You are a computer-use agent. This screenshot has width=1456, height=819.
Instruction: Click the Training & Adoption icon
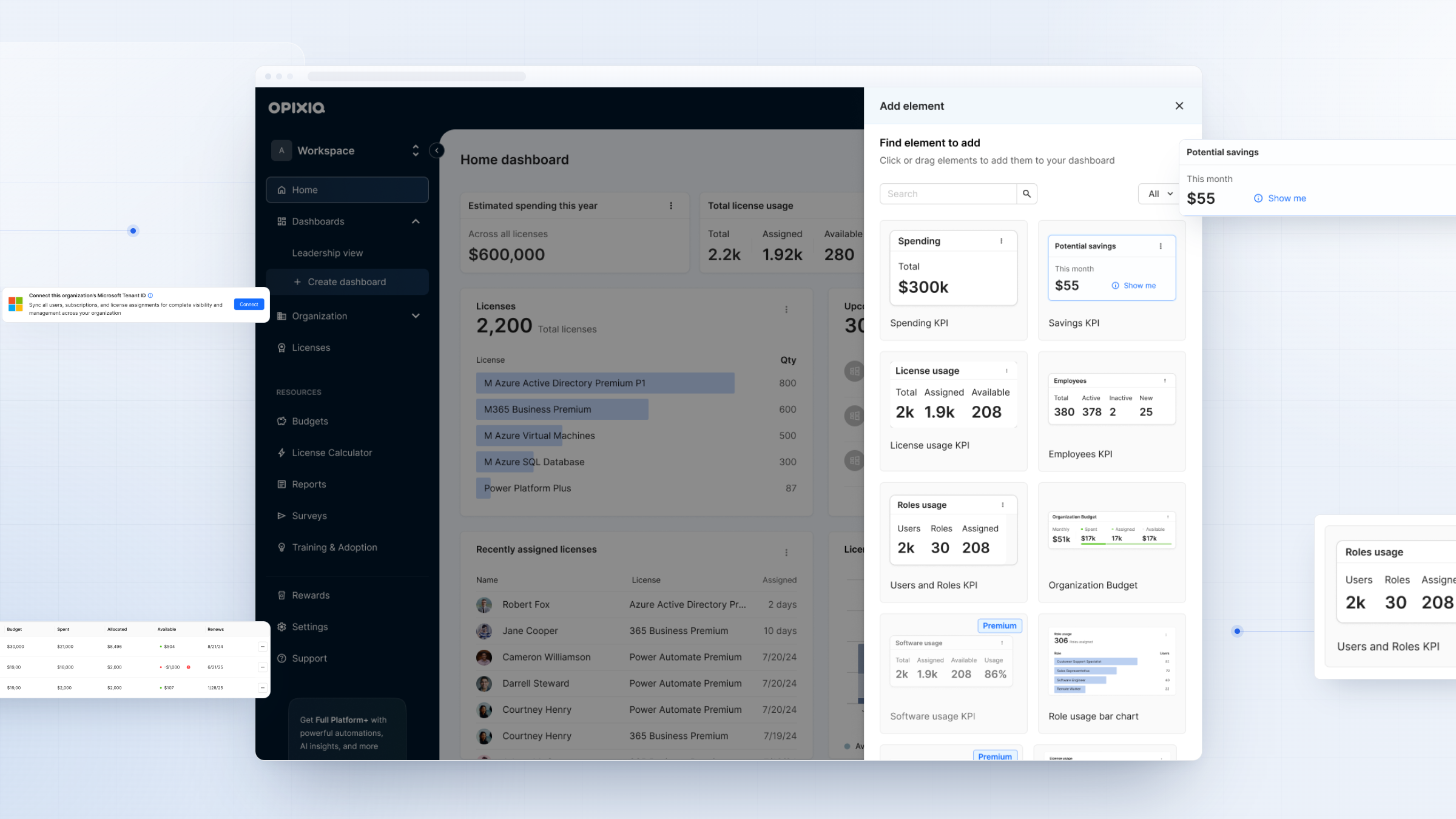[x=281, y=547]
